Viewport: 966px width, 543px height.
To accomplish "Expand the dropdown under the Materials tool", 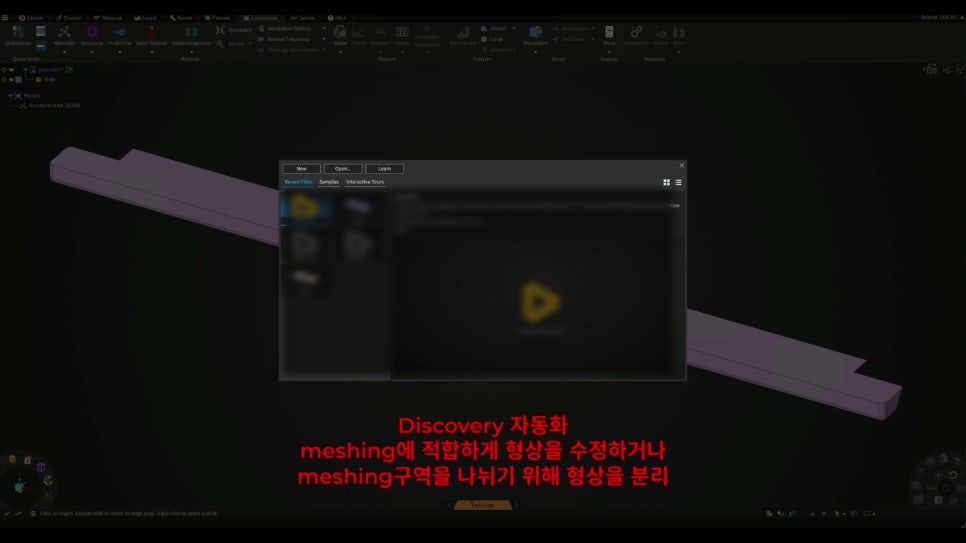I will [64, 52].
